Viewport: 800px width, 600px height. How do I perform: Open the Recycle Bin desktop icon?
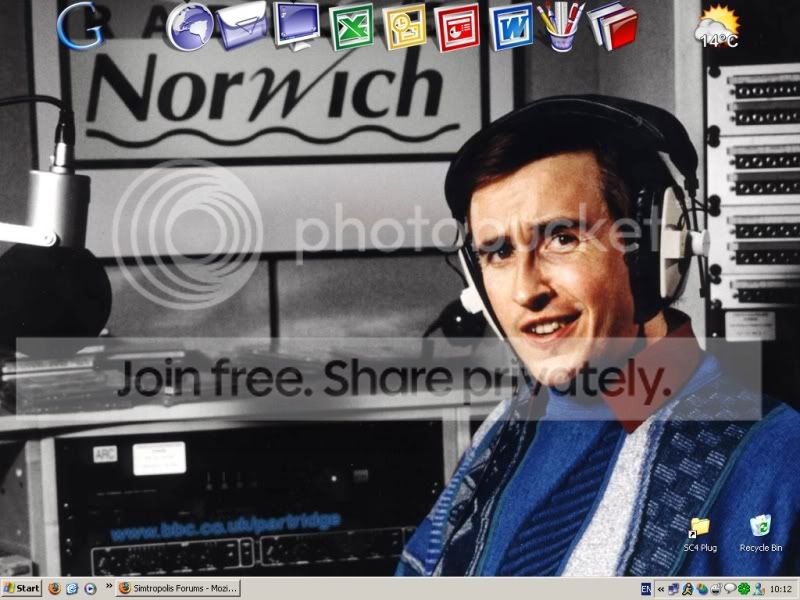(x=761, y=534)
